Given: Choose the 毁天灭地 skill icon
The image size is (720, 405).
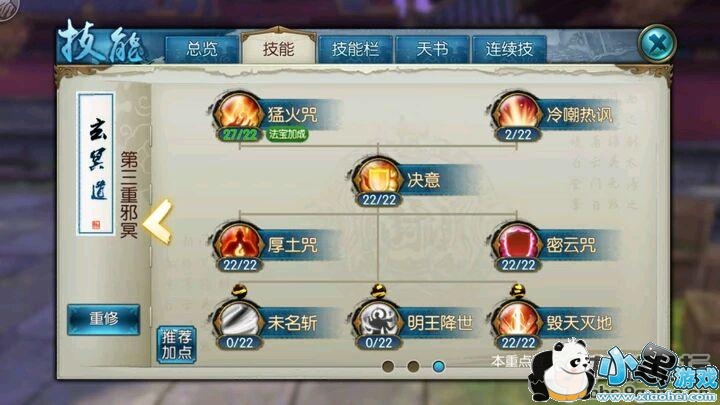Looking at the screenshot, I should pos(517,319).
